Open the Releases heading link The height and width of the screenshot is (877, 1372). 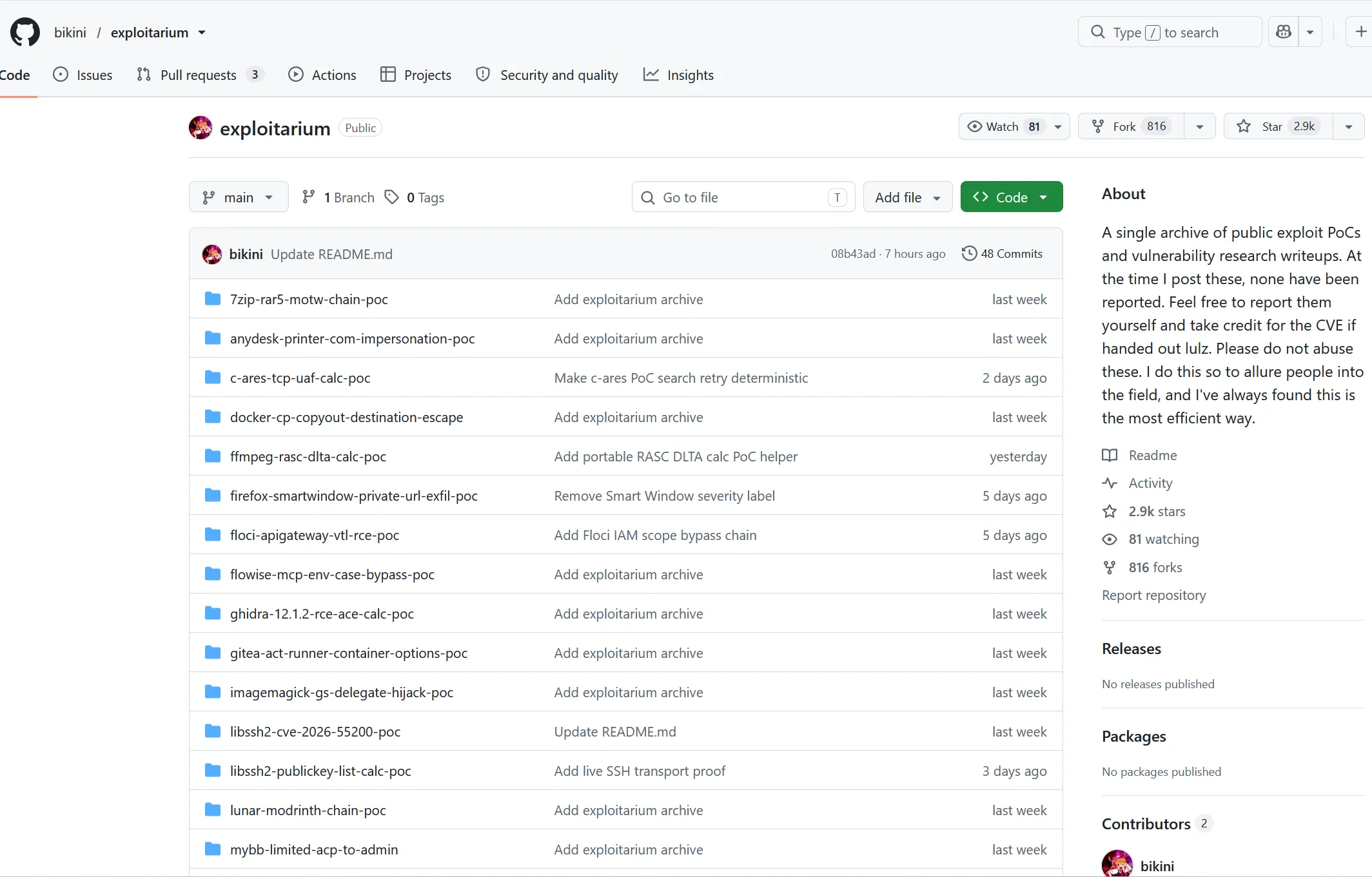click(1132, 648)
